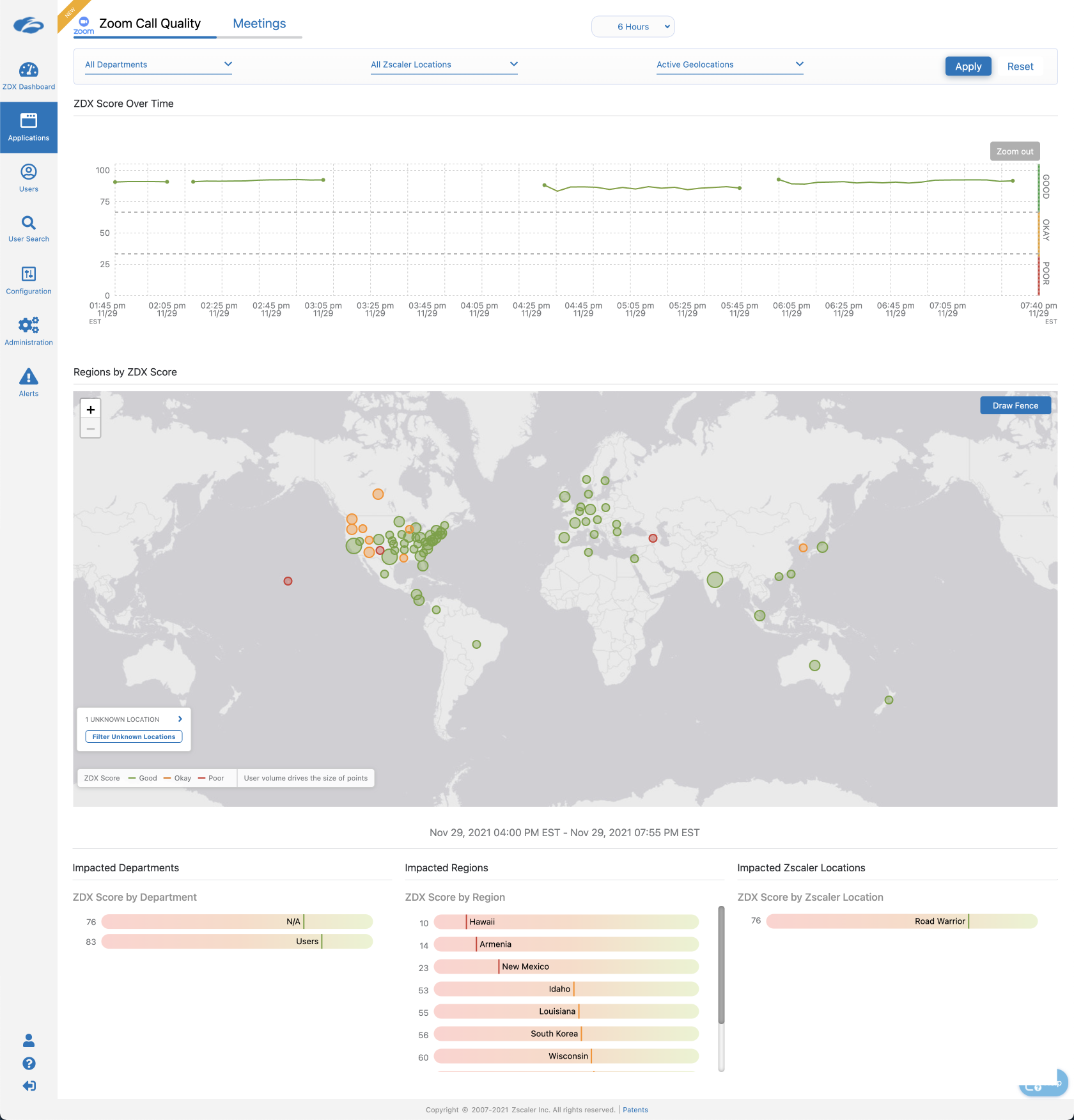Click the Good legend entry on map

pyautogui.click(x=143, y=778)
